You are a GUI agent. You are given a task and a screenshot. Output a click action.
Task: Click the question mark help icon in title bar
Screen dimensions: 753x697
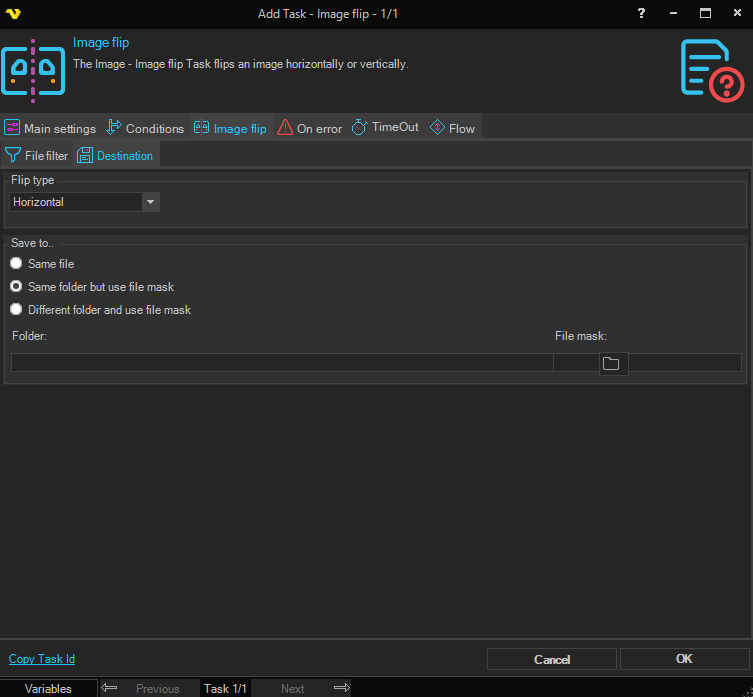pyautogui.click(x=641, y=13)
